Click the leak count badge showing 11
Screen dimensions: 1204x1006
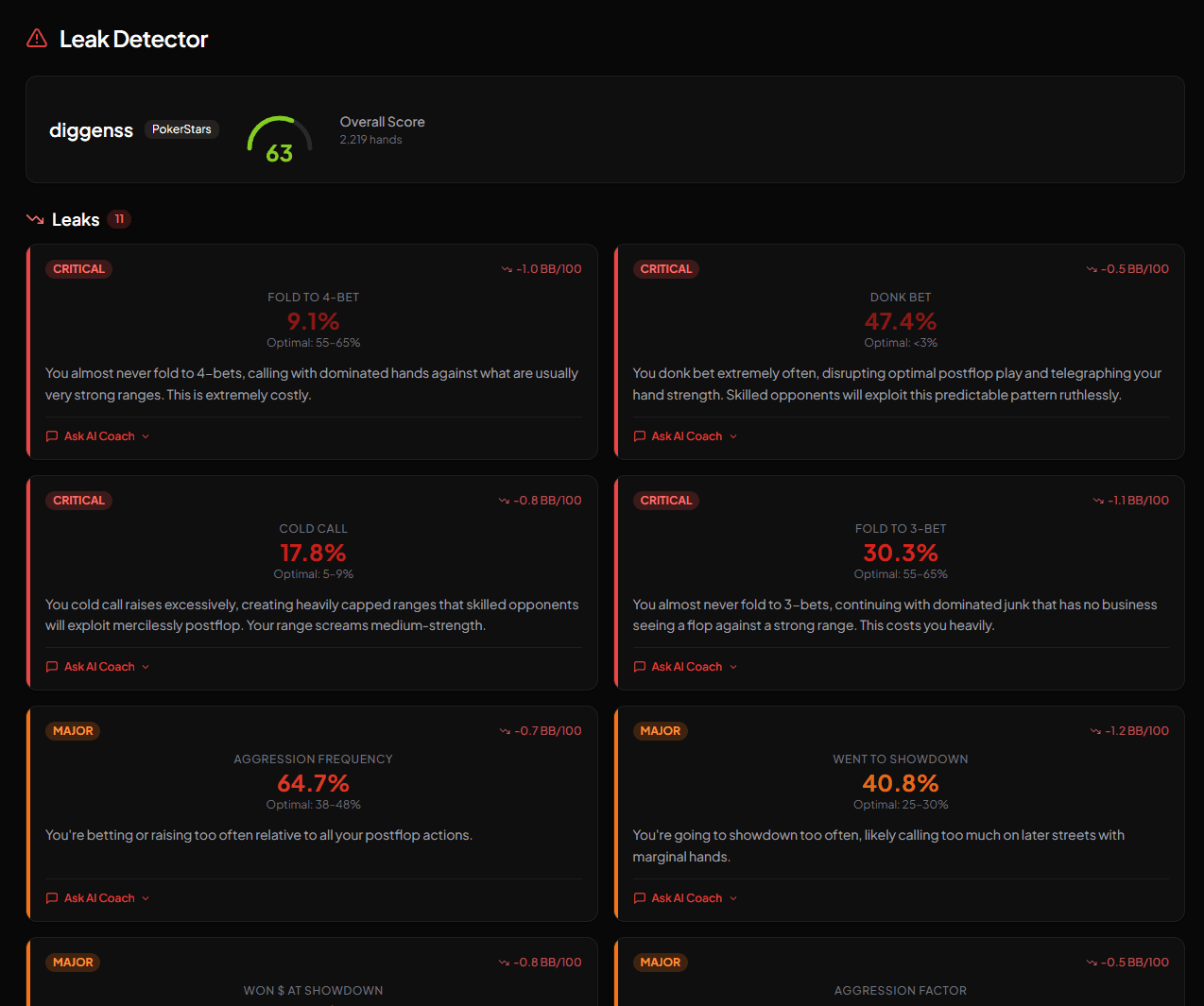119,218
